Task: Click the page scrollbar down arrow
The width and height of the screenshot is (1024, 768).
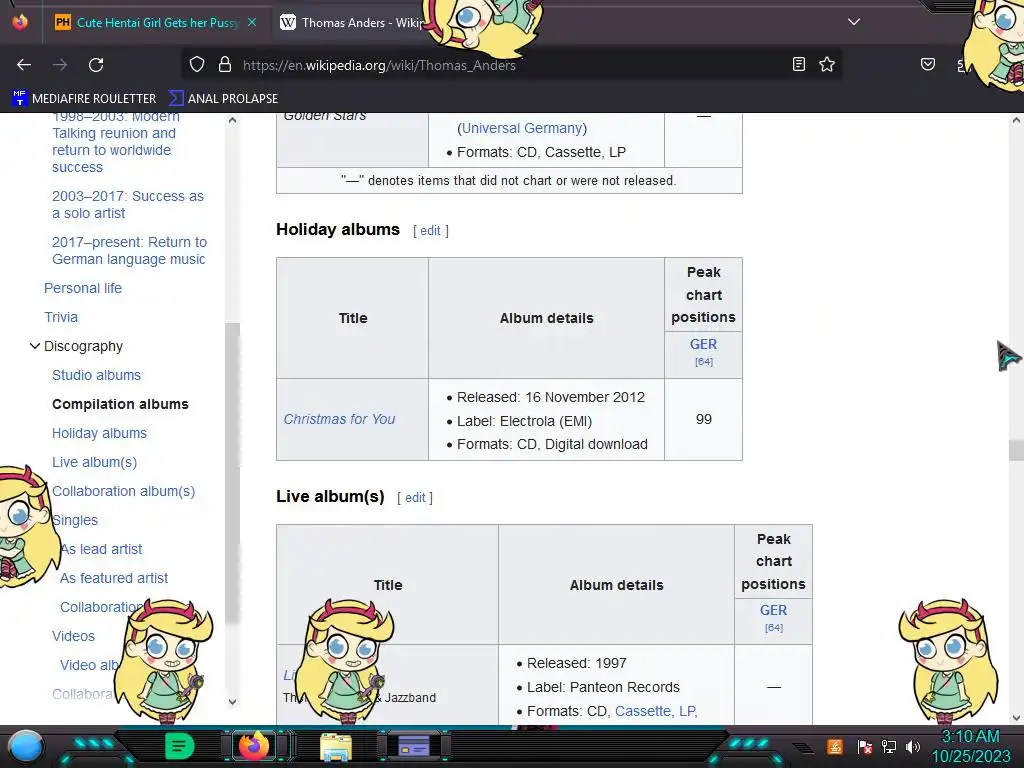Action: 1016,718
